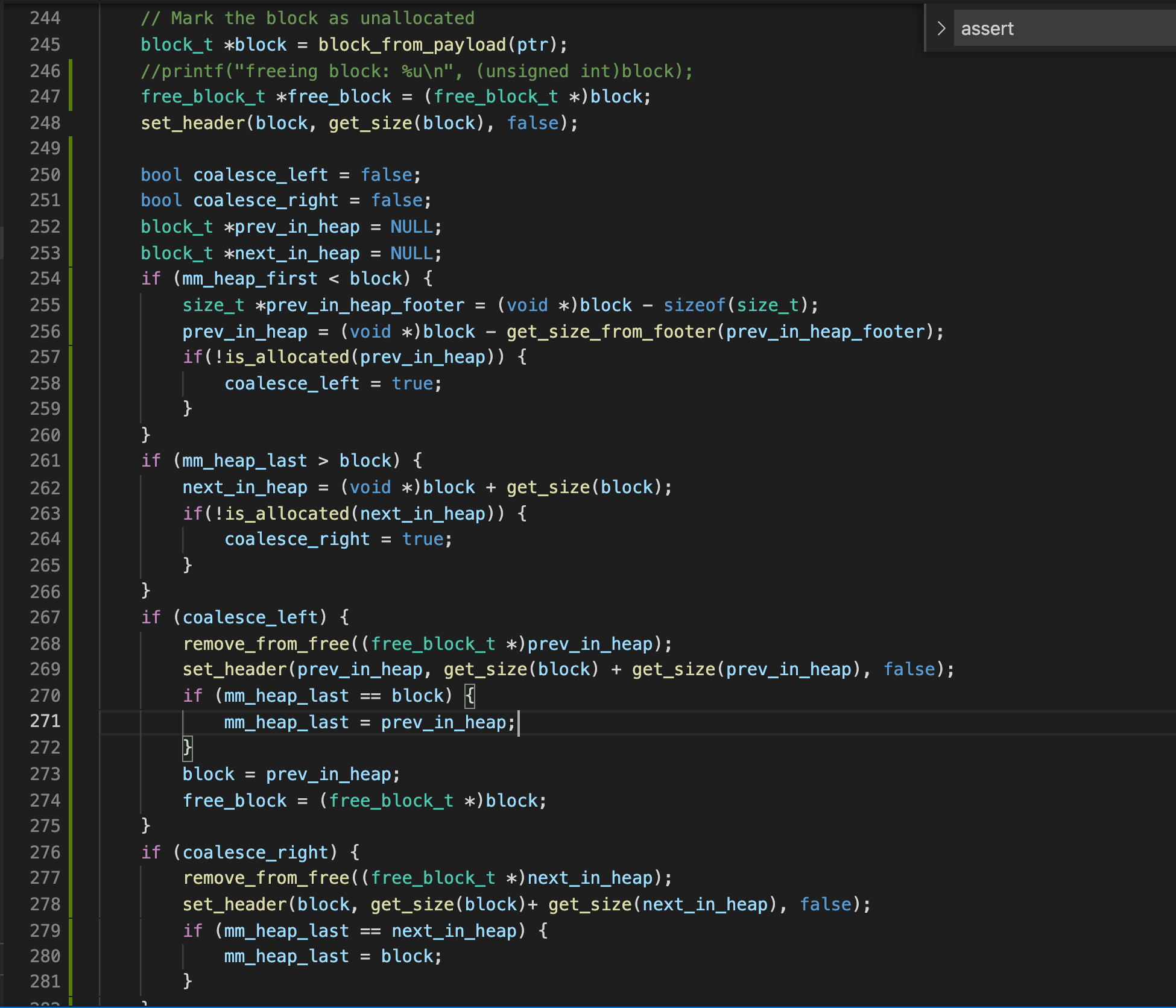Image resolution: width=1176 pixels, height=1008 pixels.
Task: Click the highlighted opening brace on line 270
Action: point(470,696)
